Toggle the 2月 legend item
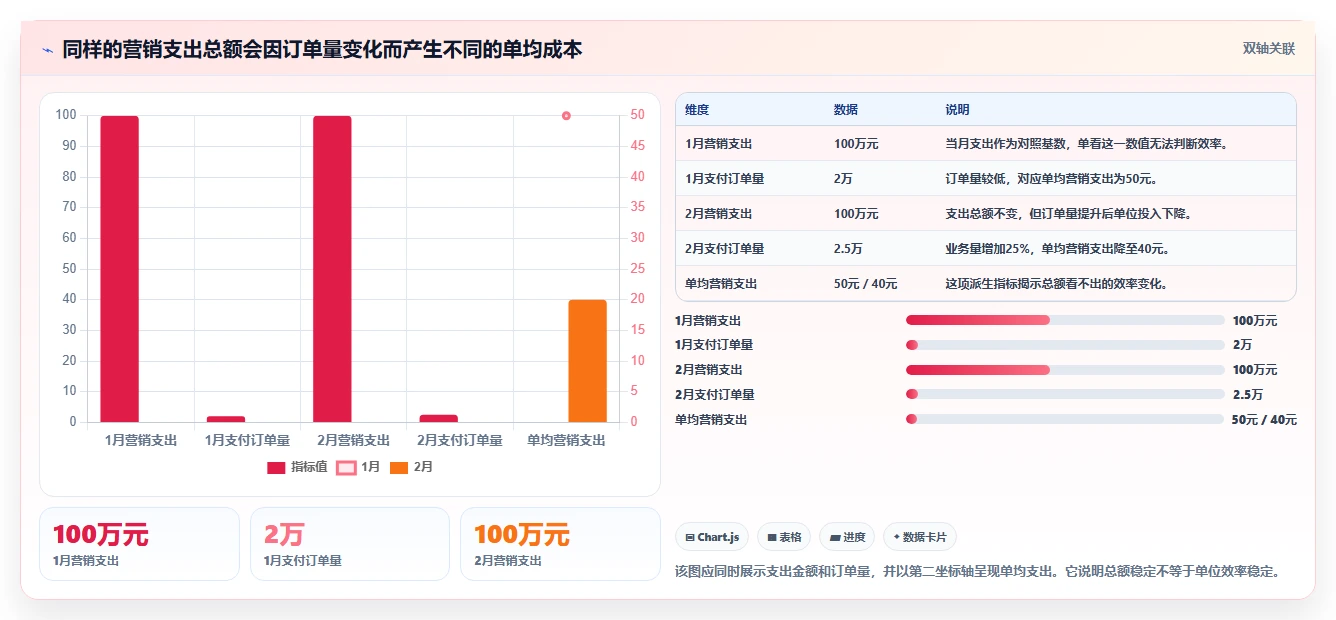Screen dimensions: 1336x620 (411, 467)
